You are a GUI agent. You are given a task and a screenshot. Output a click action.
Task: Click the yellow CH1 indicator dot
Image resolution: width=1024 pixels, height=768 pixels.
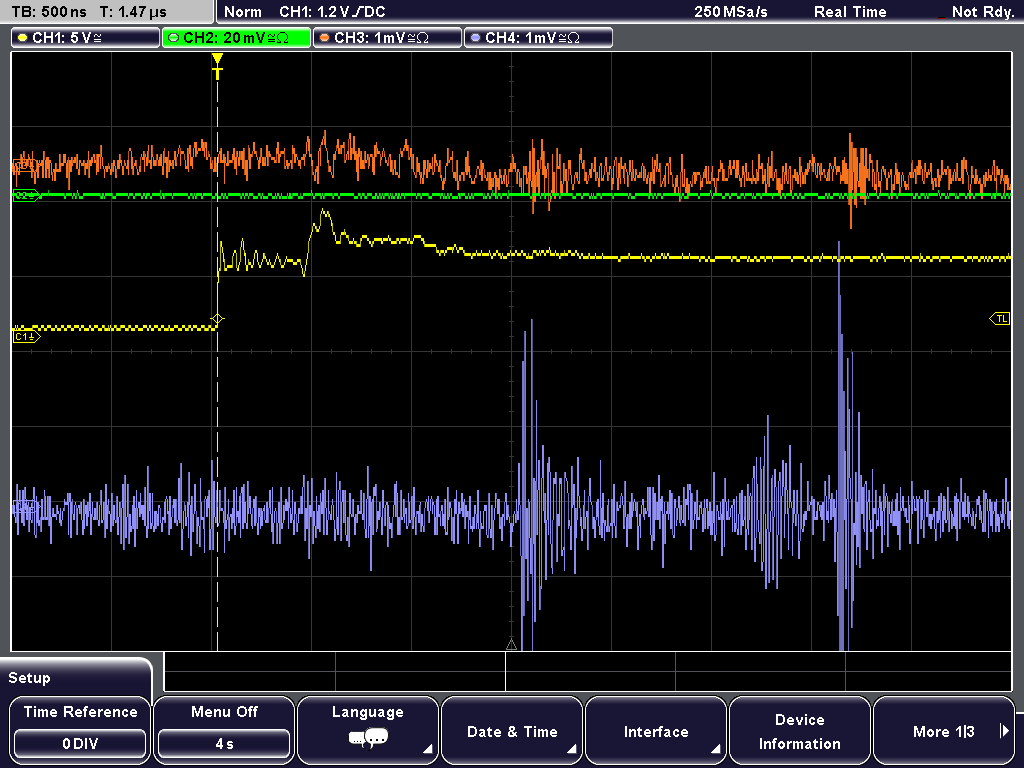23,38
